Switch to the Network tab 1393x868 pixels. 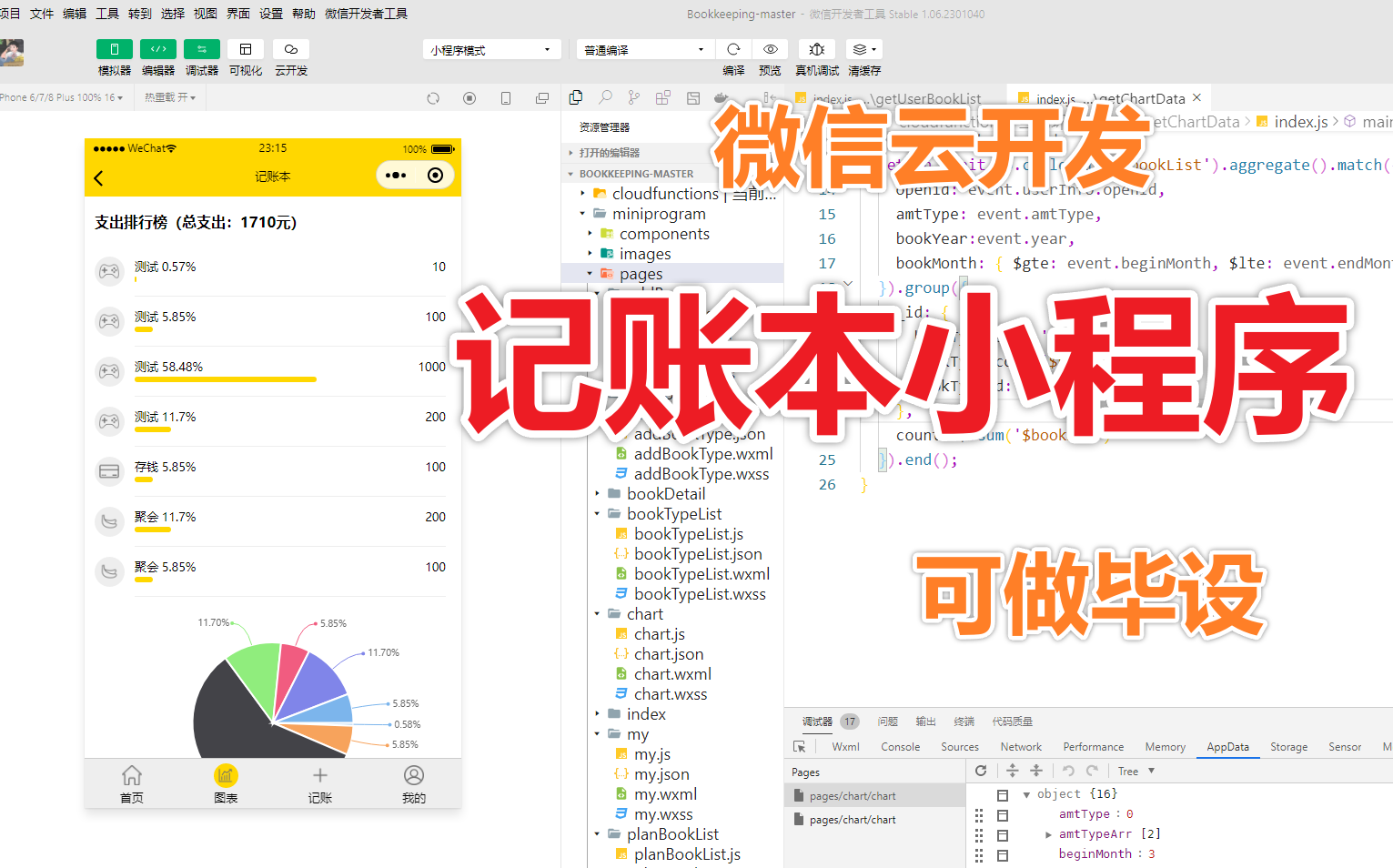[x=1021, y=747]
